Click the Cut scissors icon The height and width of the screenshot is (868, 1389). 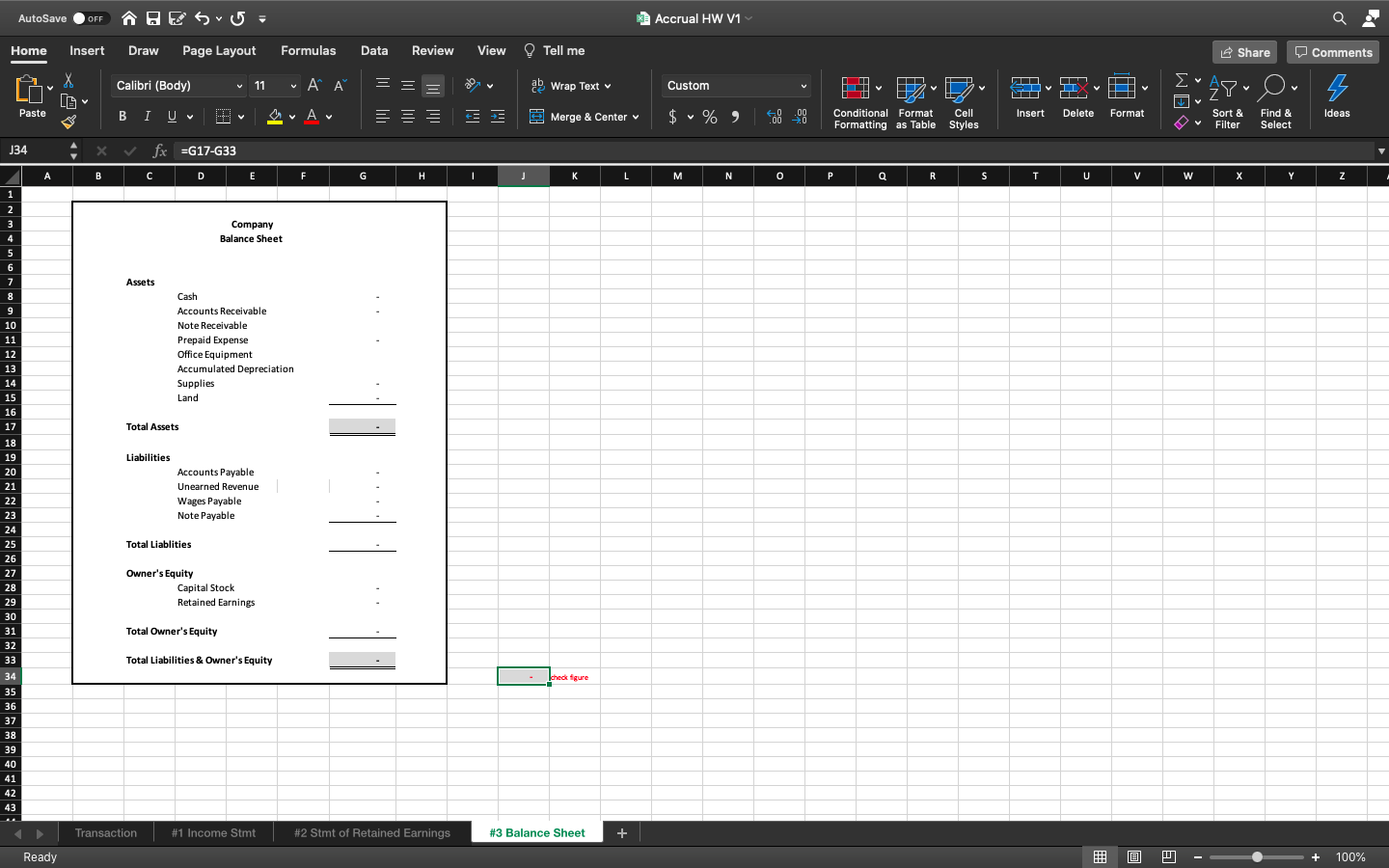[x=68, y=80]
